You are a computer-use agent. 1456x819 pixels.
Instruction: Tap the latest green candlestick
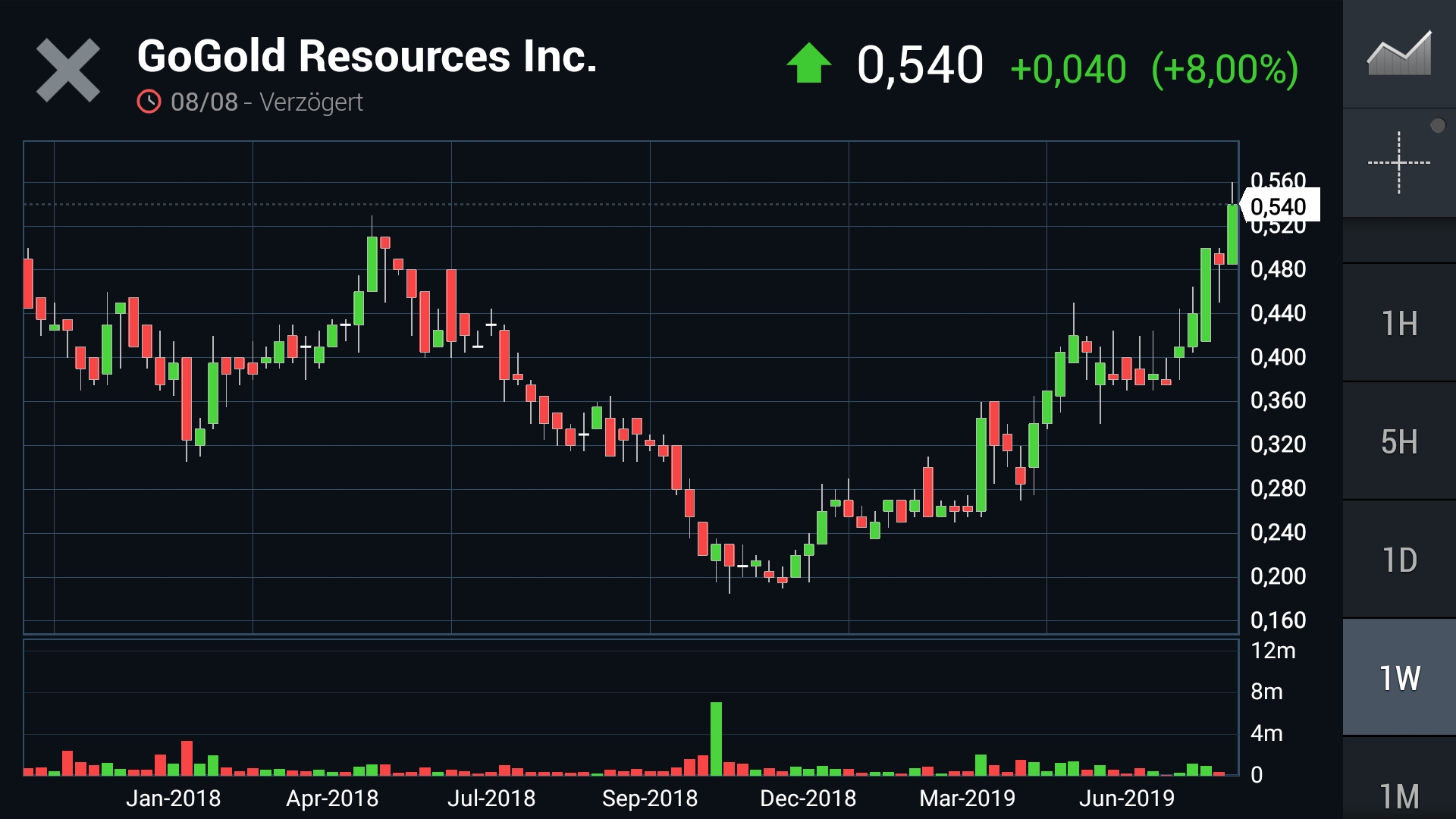[x=1232, y=234]
